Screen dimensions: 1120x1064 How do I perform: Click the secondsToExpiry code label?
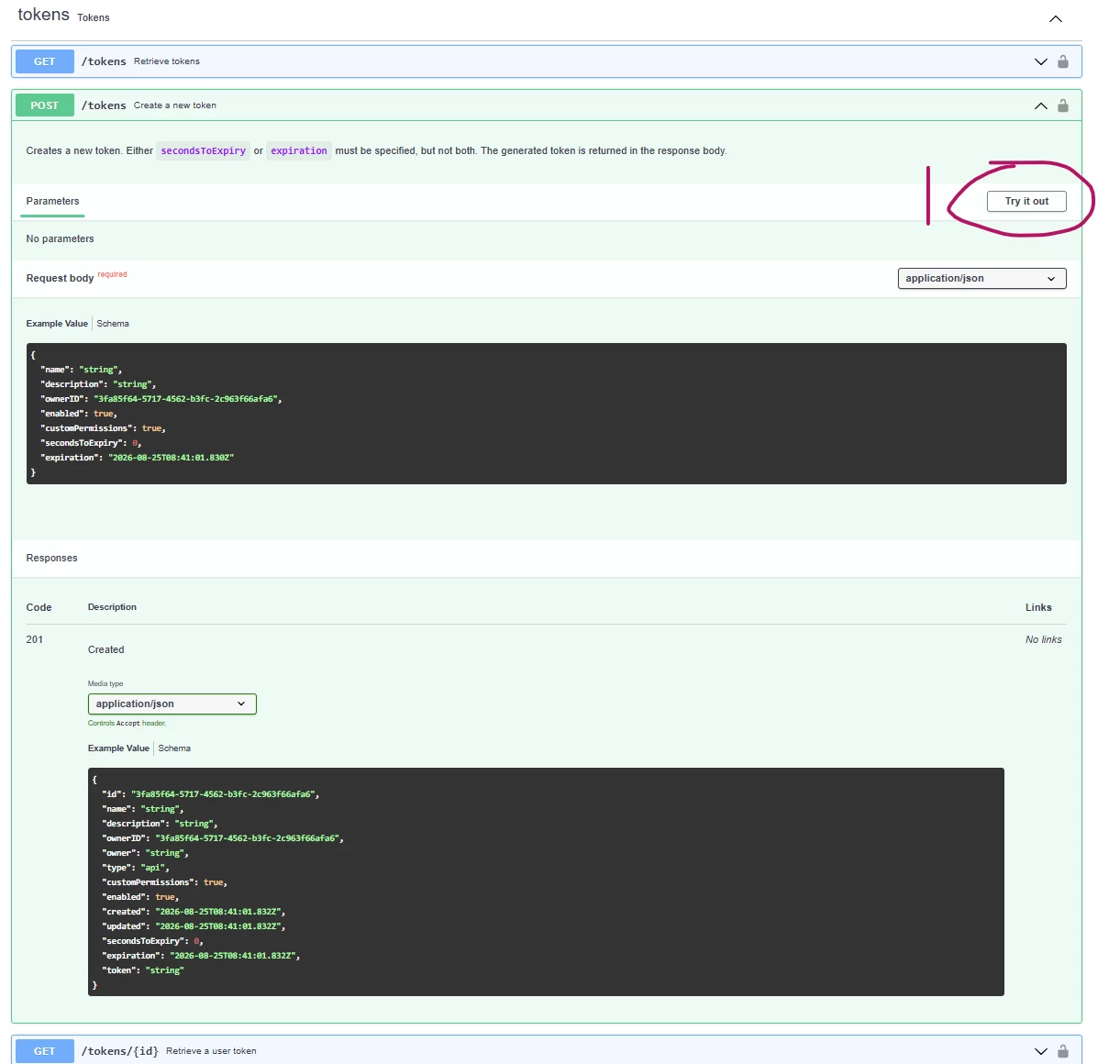coord(204,151)
